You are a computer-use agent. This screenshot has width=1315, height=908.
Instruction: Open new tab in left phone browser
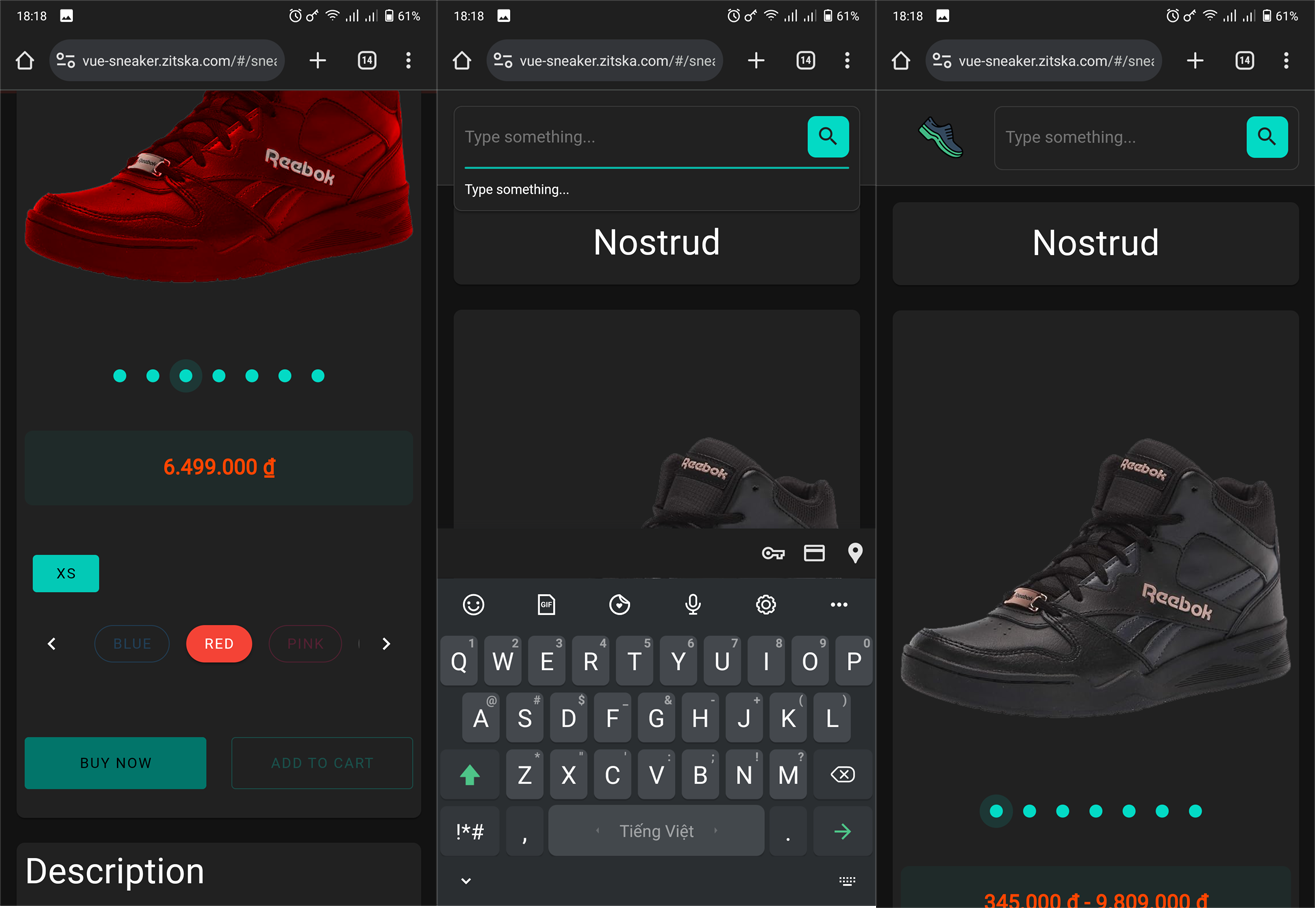(x=318, y=61)
